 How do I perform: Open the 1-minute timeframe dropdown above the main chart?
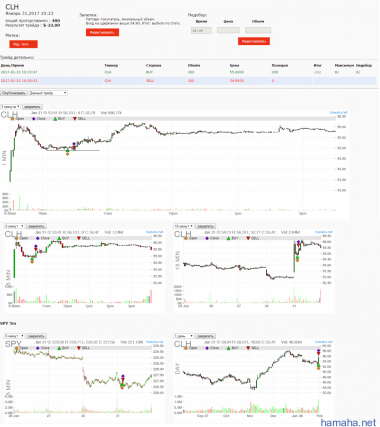11,107
